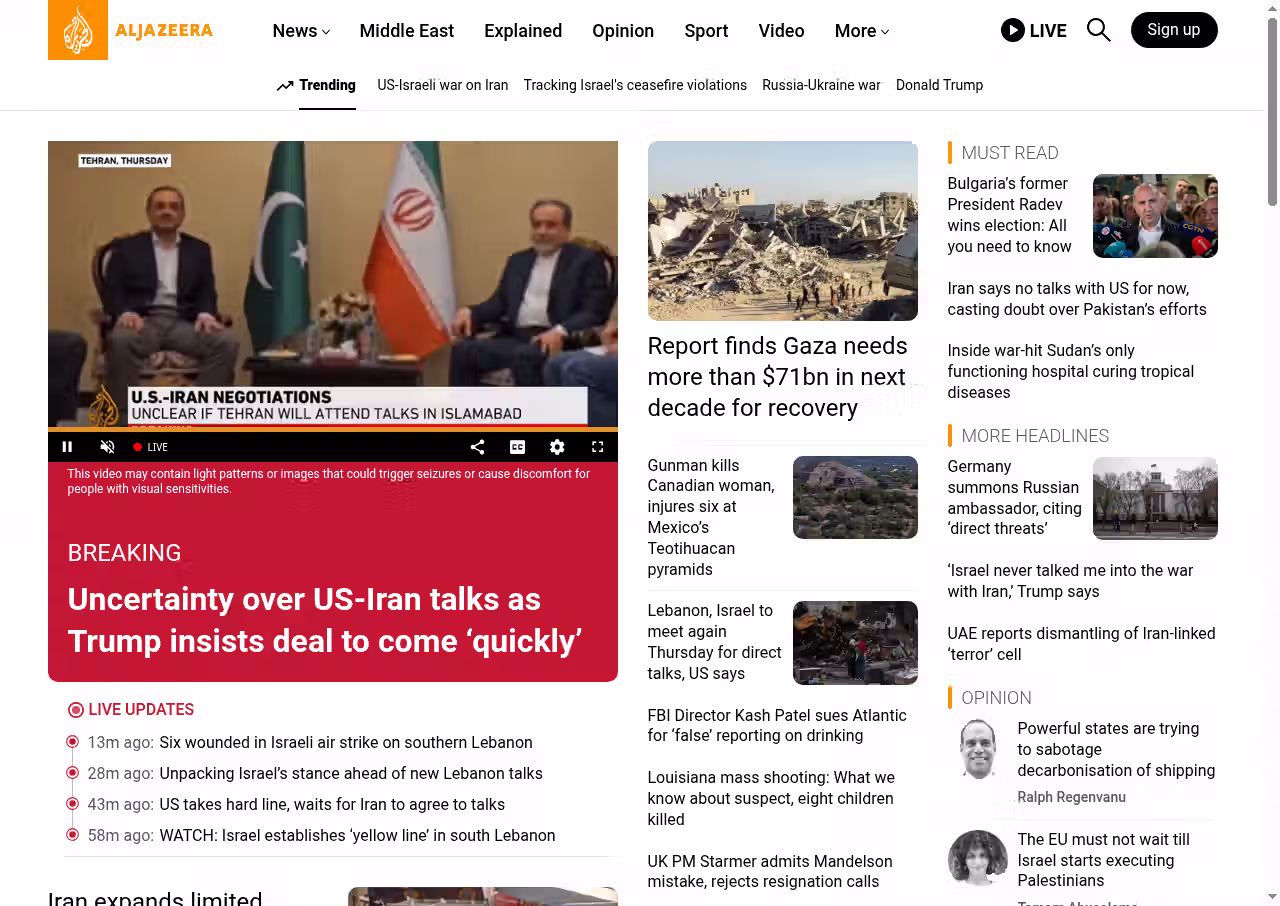
Task: Click the LIVE play icon in header
Action: 1012,30
